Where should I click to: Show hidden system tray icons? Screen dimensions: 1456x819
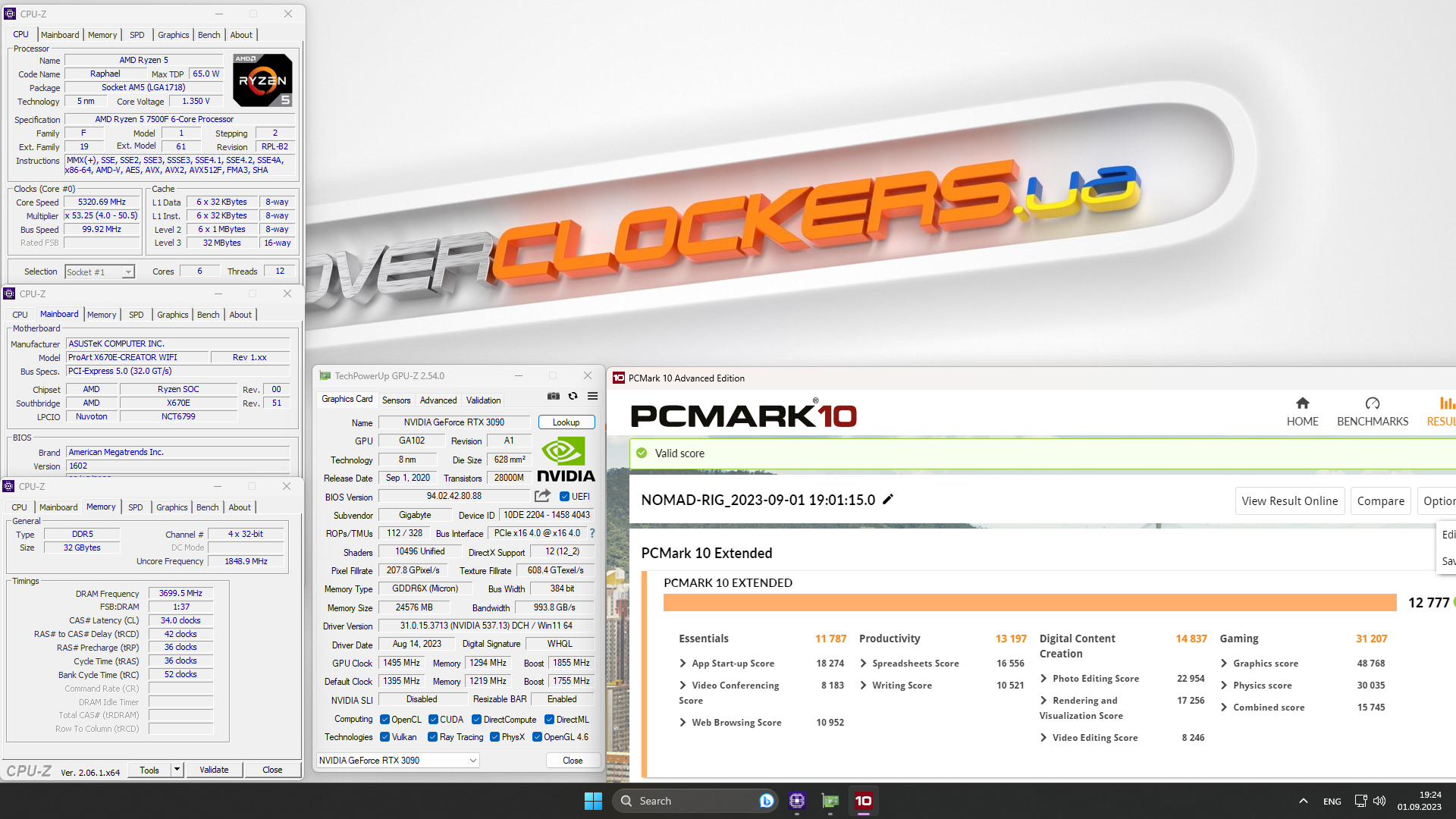[1303, 801]
